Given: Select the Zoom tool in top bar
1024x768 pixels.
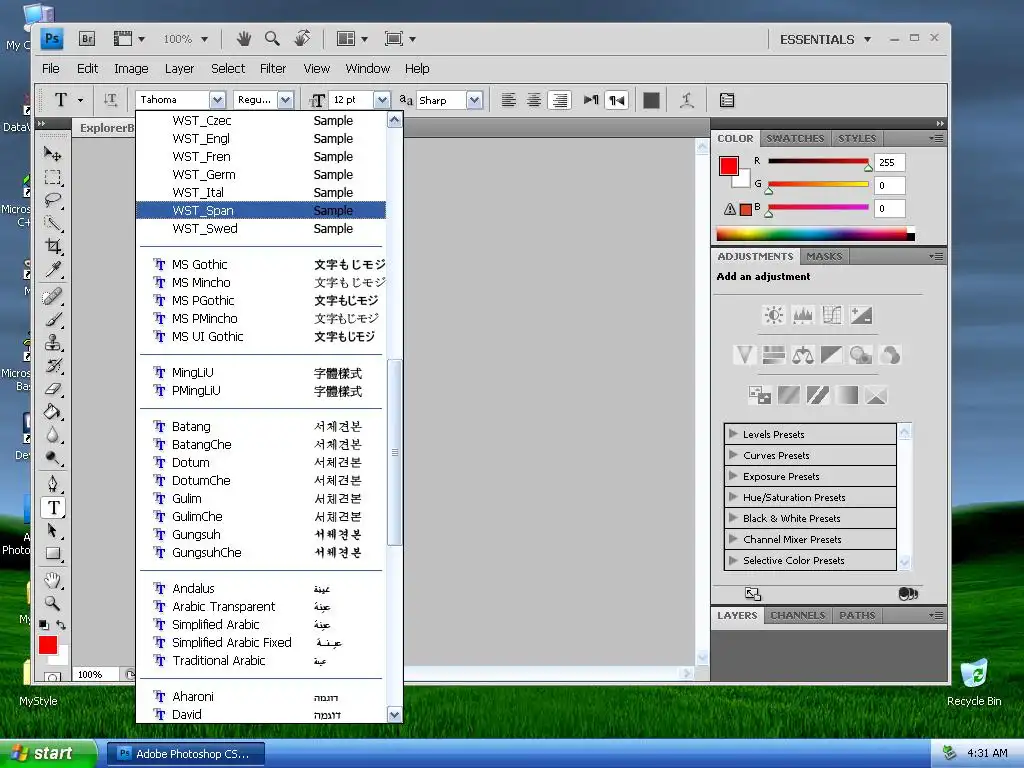Looking at the screenshot, I should [272, 39].
